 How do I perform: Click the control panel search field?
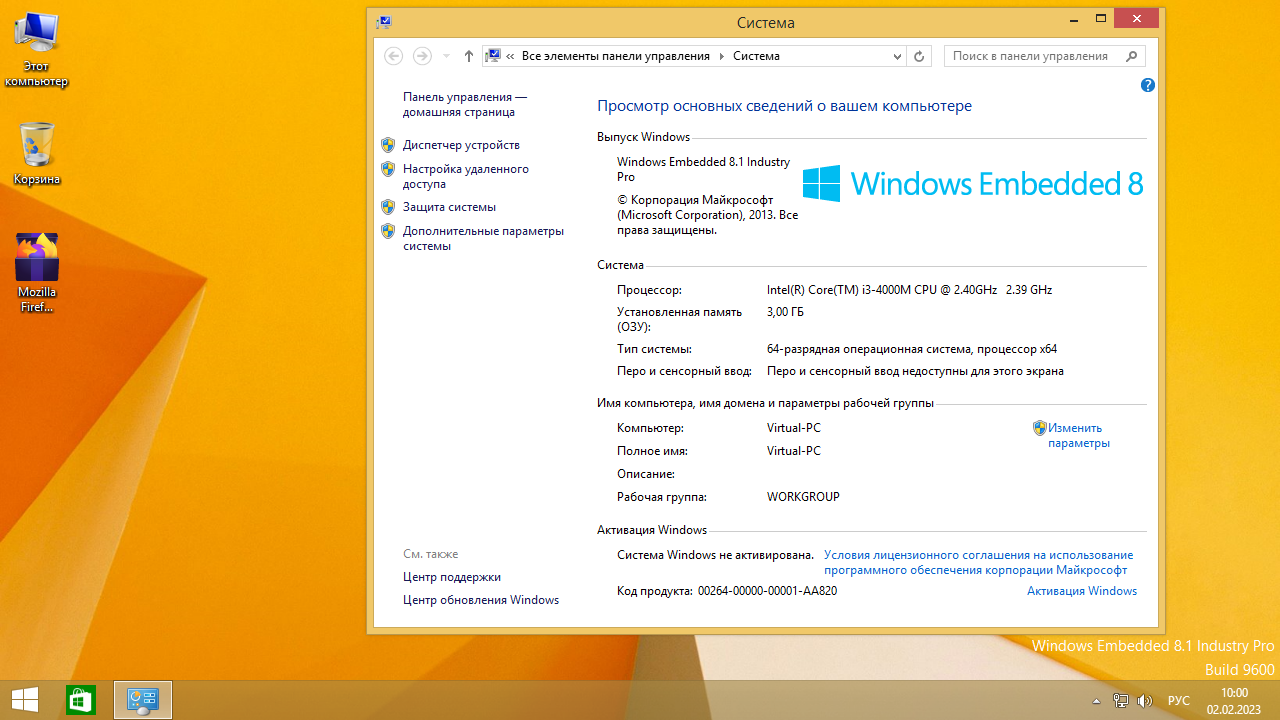(x=1033, y=56)
